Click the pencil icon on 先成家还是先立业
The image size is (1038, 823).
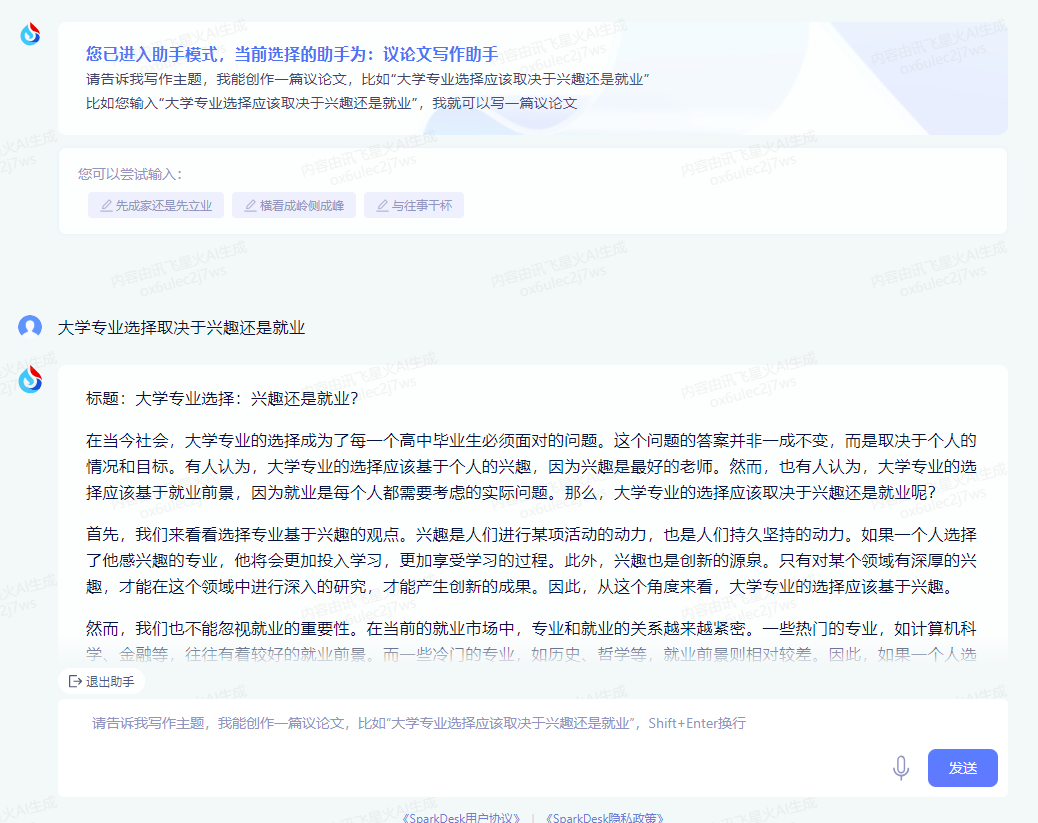(105, 205)
